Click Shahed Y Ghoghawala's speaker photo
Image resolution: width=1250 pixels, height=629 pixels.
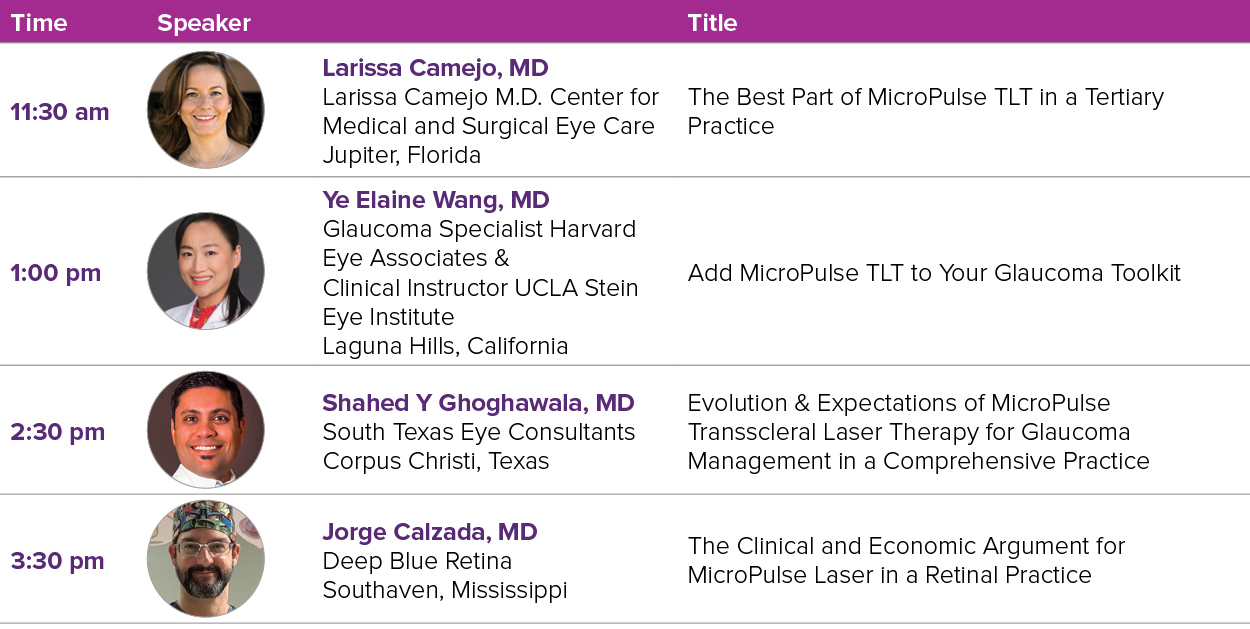[x=206, y=430]
